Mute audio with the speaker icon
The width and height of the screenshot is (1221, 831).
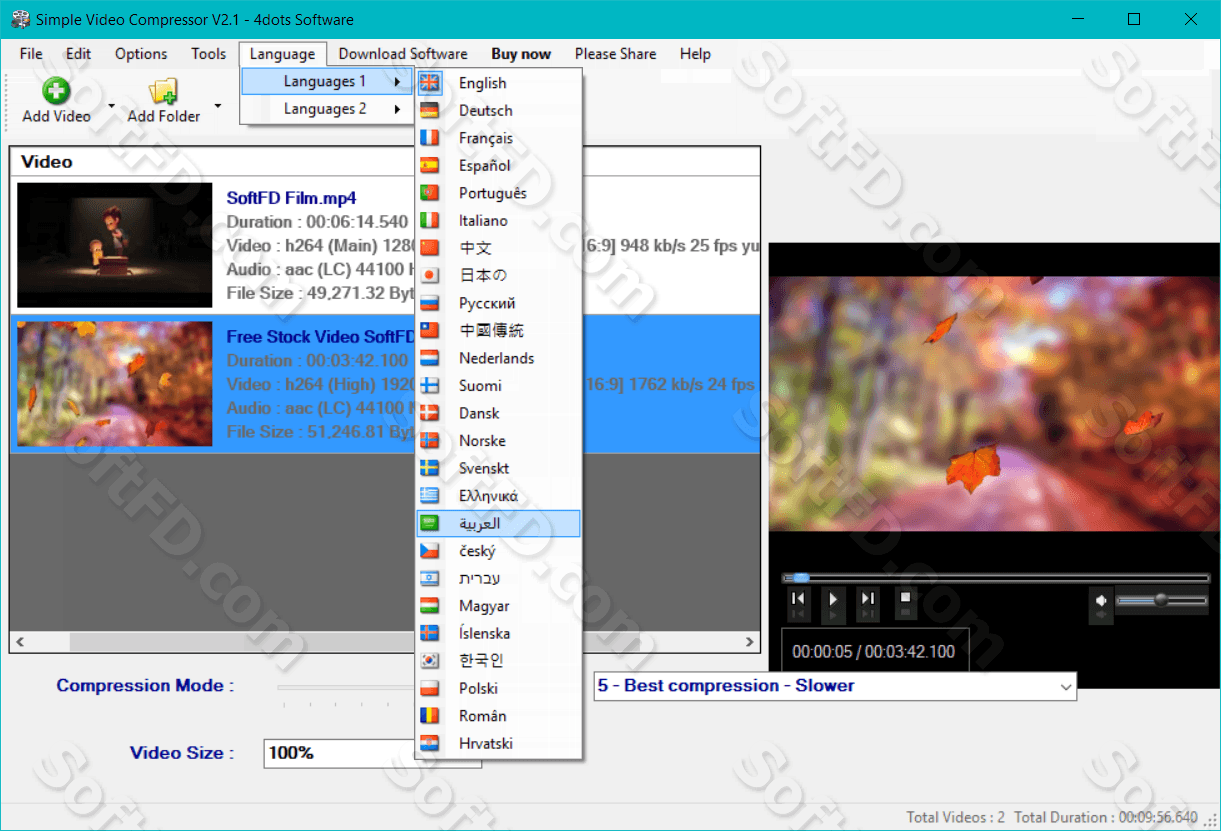pyautogui.click(x=1101, y=601)
